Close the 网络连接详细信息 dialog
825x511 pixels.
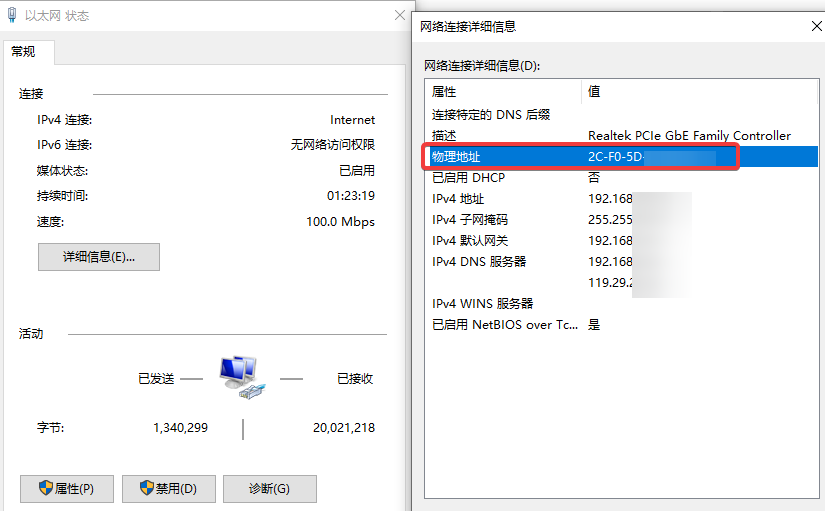point(817,26)
